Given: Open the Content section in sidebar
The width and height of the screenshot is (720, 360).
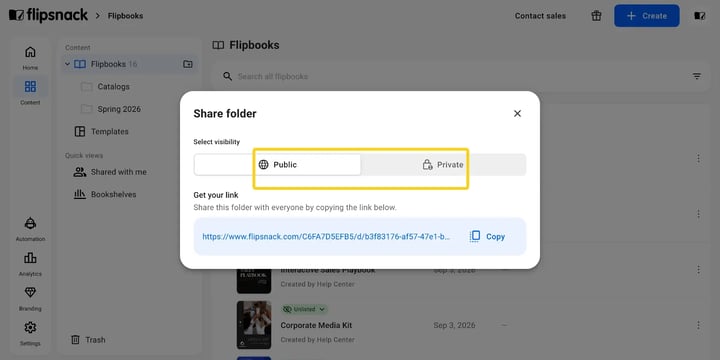Looking at the screenshot, I should (30, 92).
